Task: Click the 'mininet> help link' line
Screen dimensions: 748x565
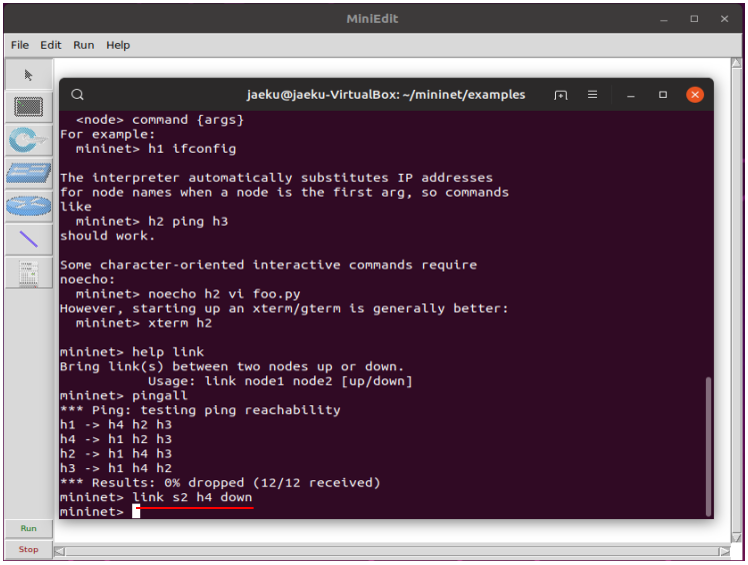Action: [132, 352]
